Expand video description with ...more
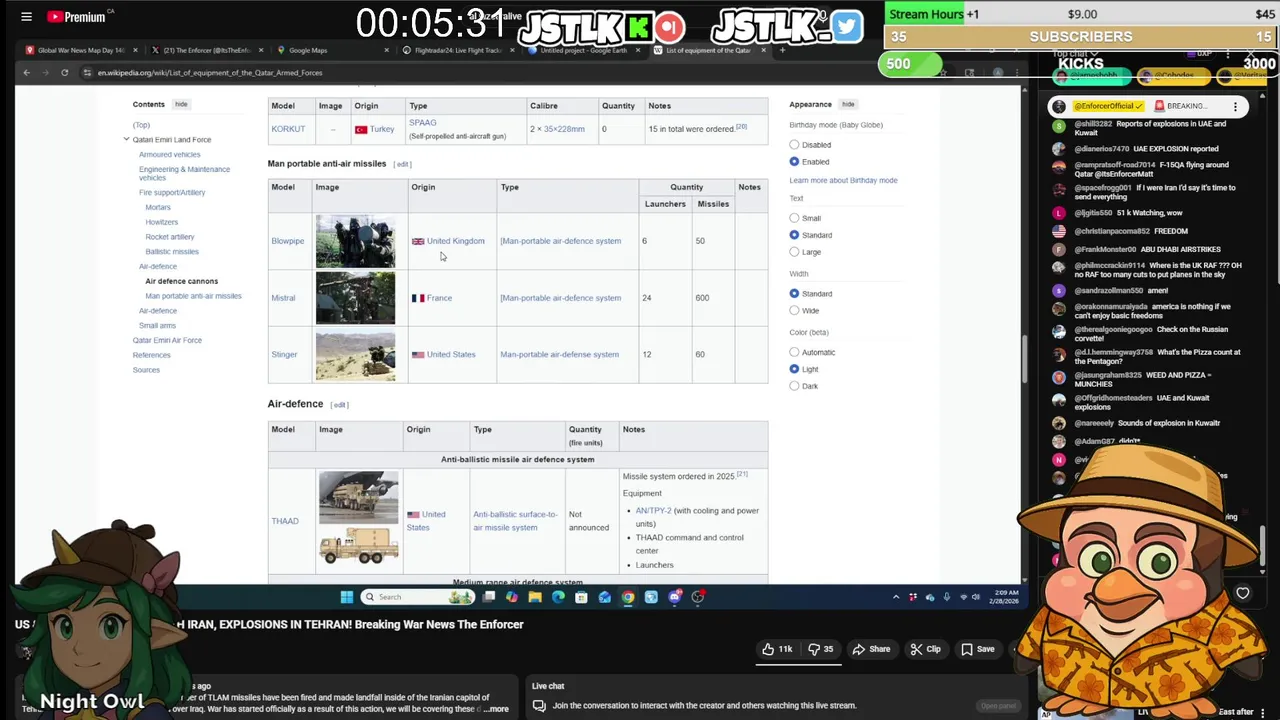The image size is (1280, 720). (x=495, y=709)
